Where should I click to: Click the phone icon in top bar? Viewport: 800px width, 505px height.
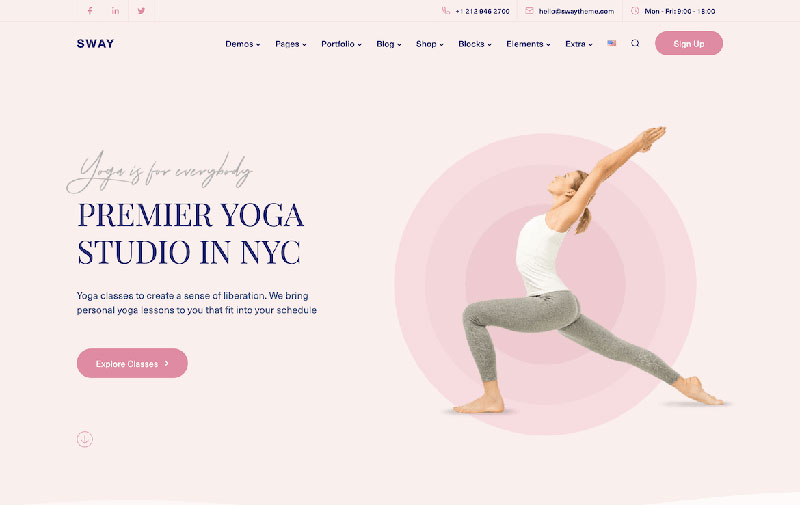click(445, 11)
